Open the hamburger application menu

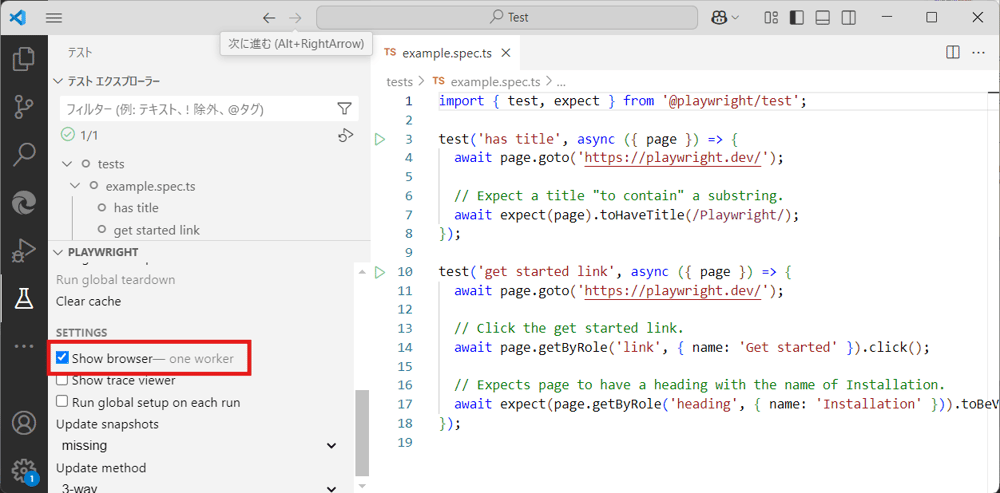(54, 18)
